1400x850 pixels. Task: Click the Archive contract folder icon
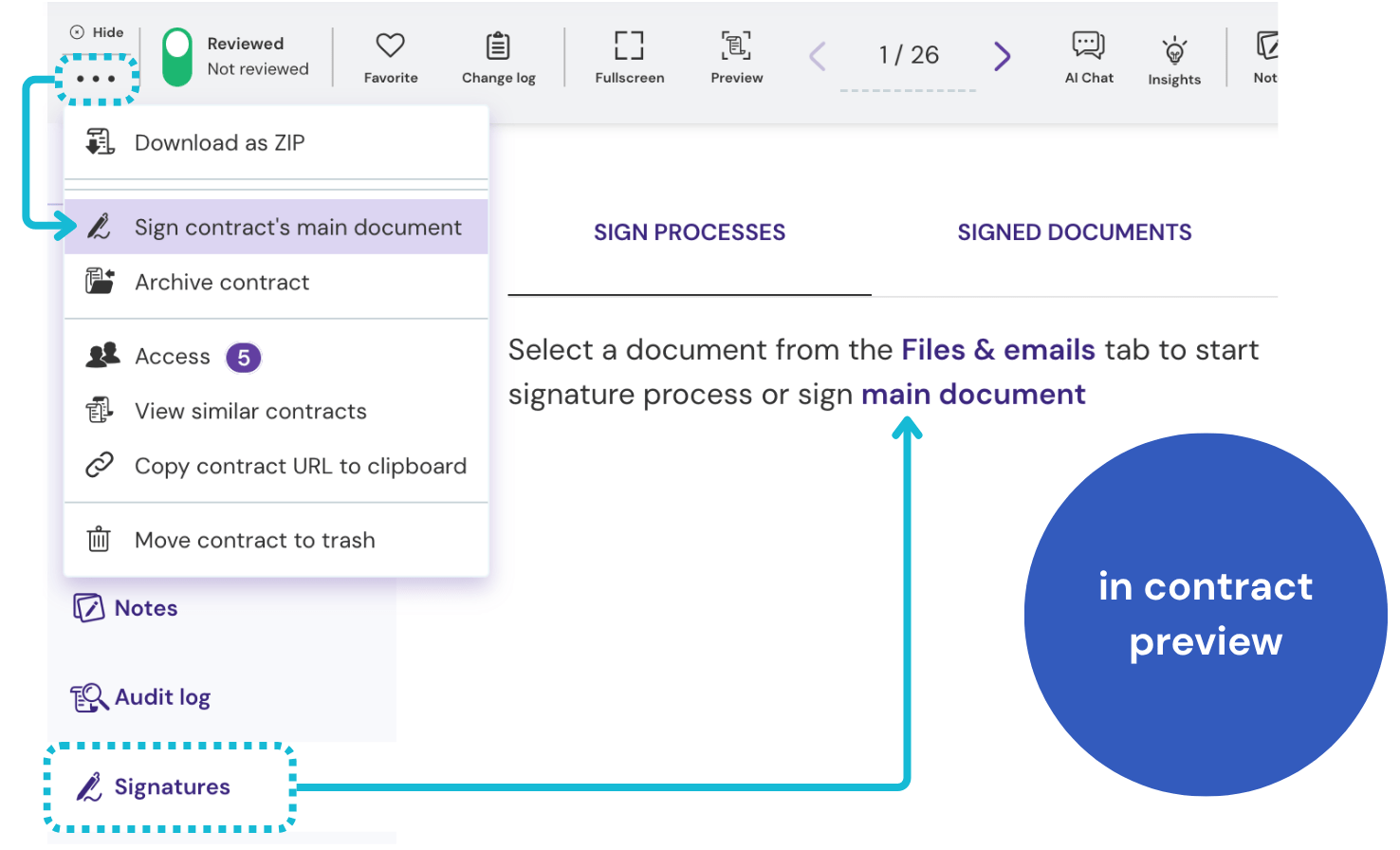[x=100, y=281]
